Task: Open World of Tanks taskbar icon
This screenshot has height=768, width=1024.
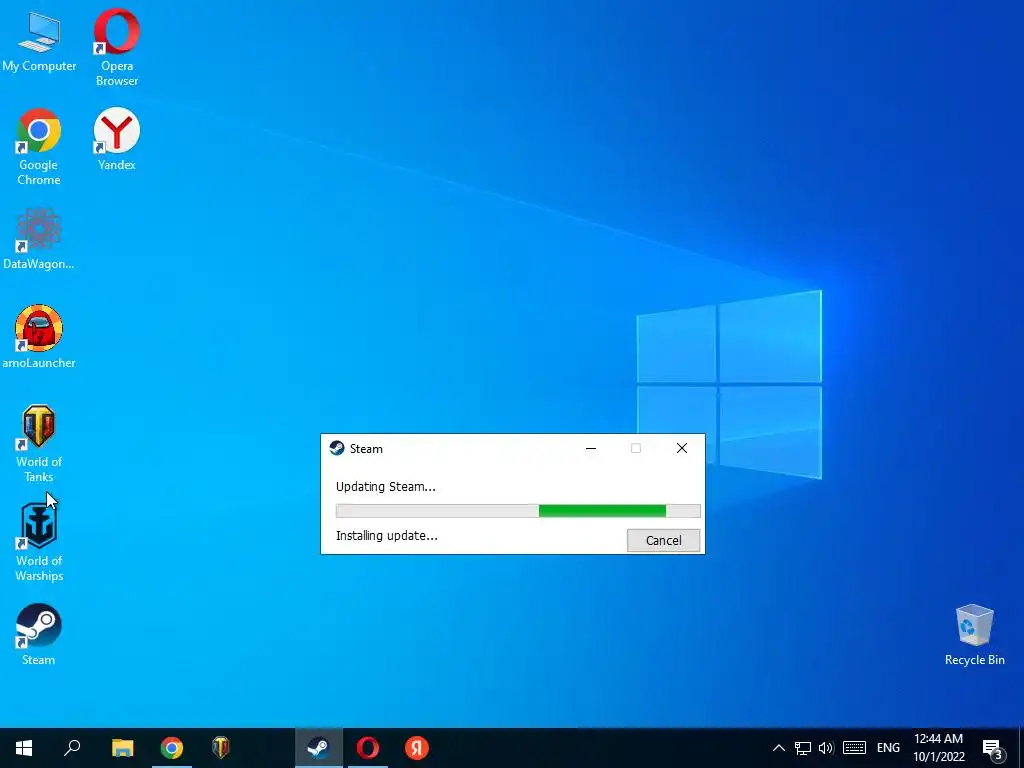Action: [x=221, y=748]
